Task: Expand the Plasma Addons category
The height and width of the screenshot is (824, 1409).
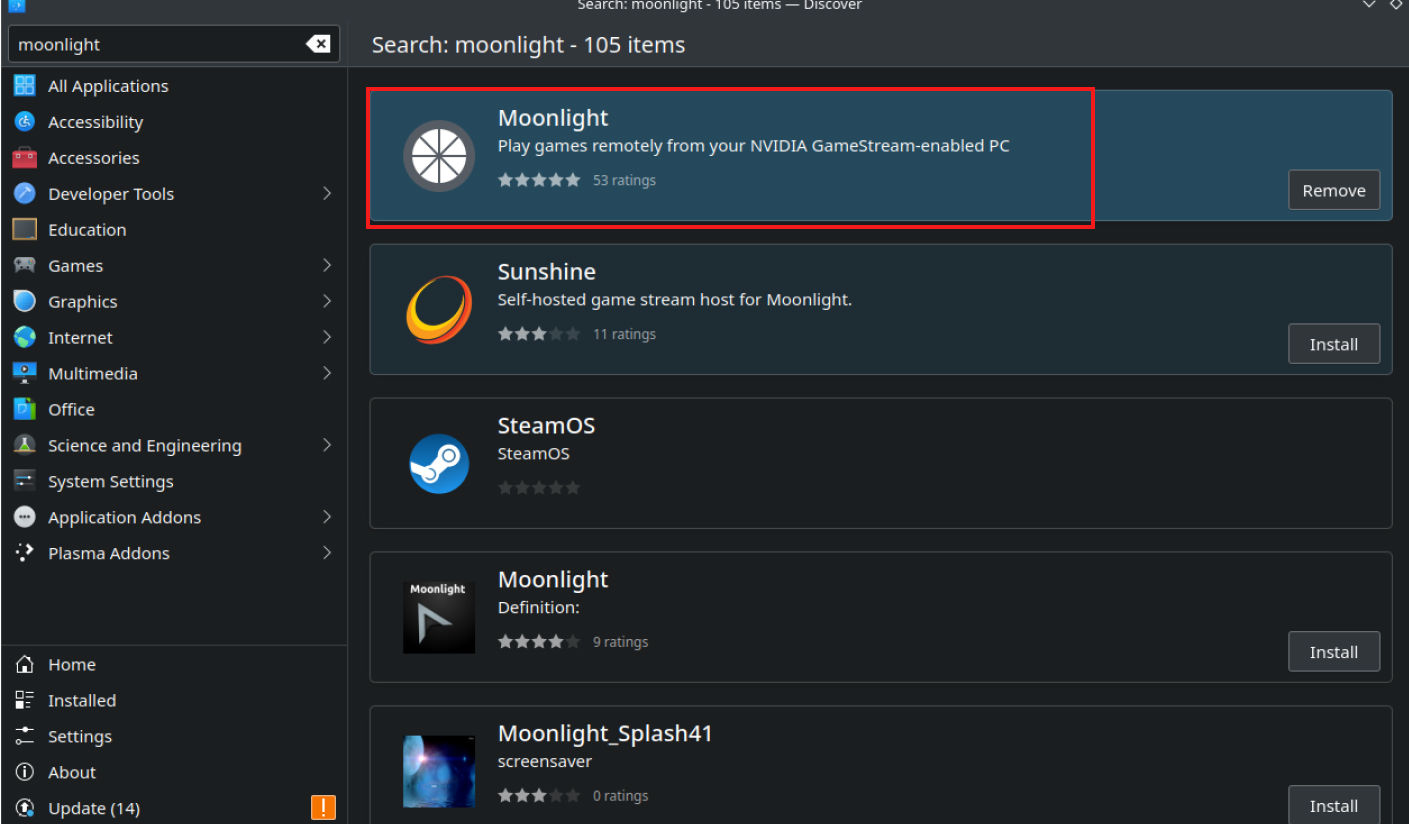Action: (x=326, y=553)
